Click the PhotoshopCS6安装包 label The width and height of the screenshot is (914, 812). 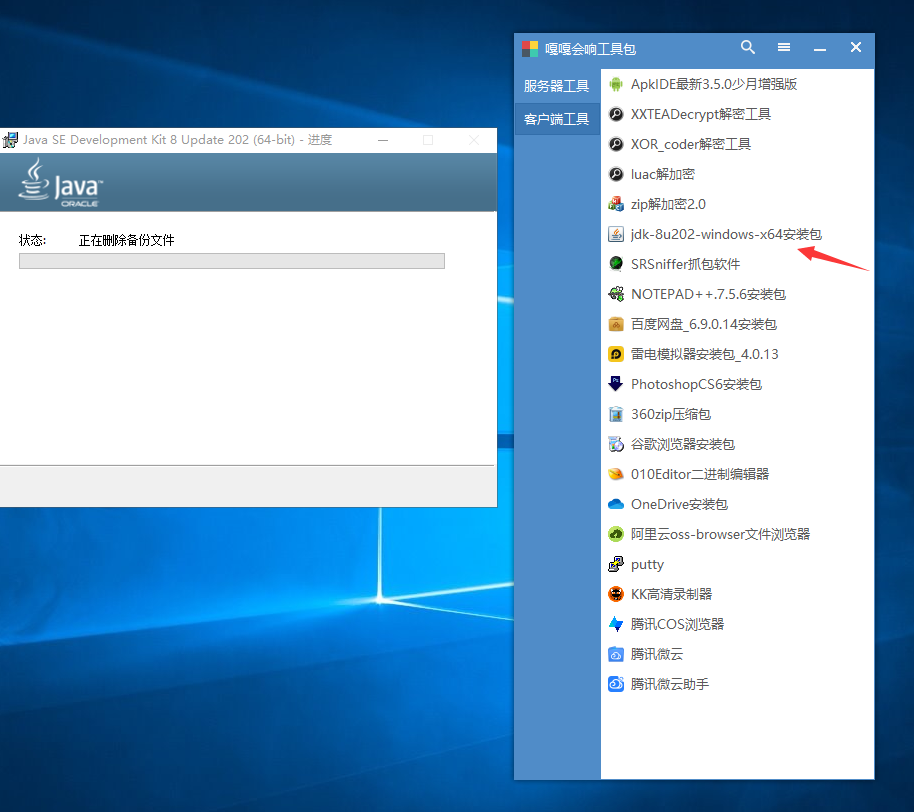coord(696,384)
